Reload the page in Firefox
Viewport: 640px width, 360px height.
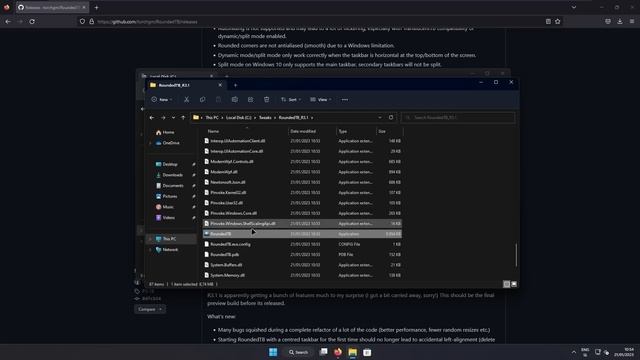pos(32,21)
